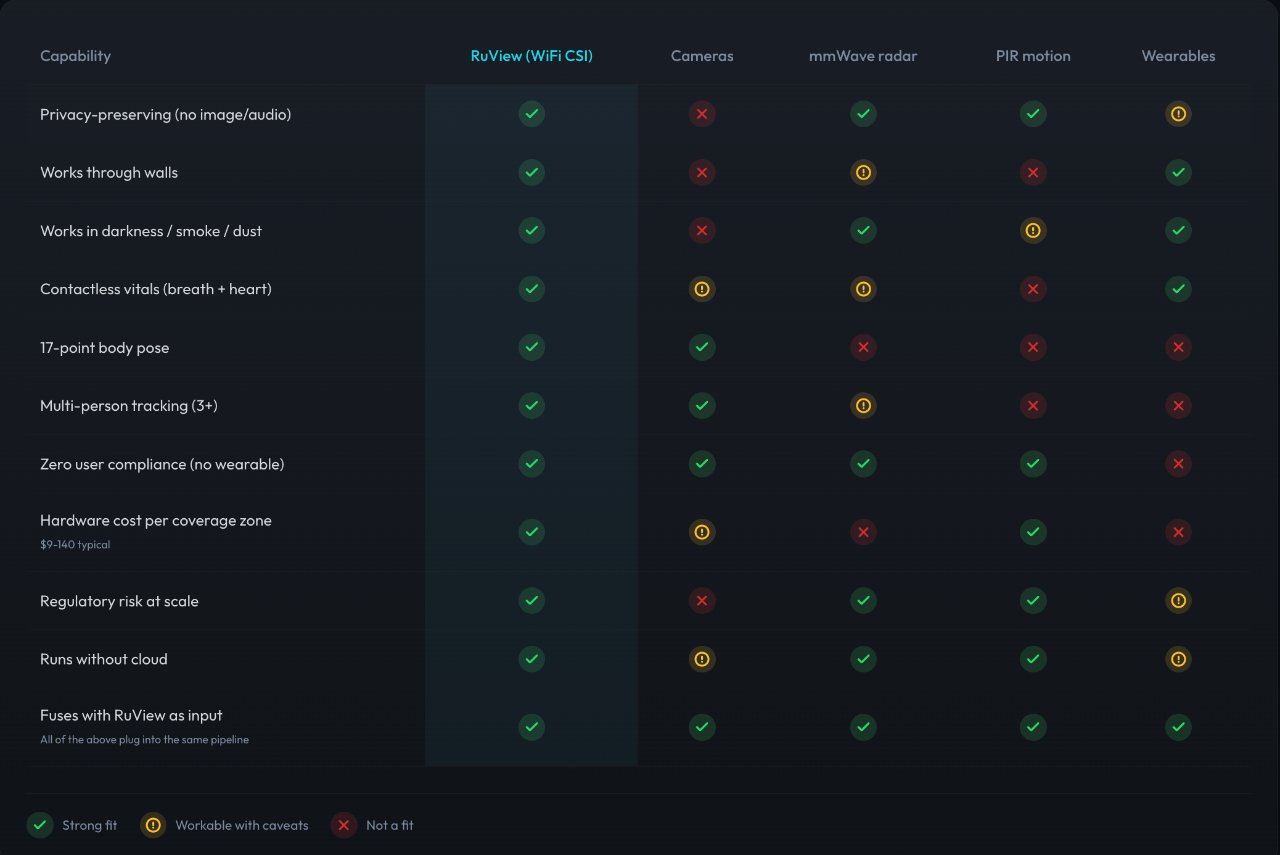
Task: Click the mmWave radar column header
Action: [863, 56]
